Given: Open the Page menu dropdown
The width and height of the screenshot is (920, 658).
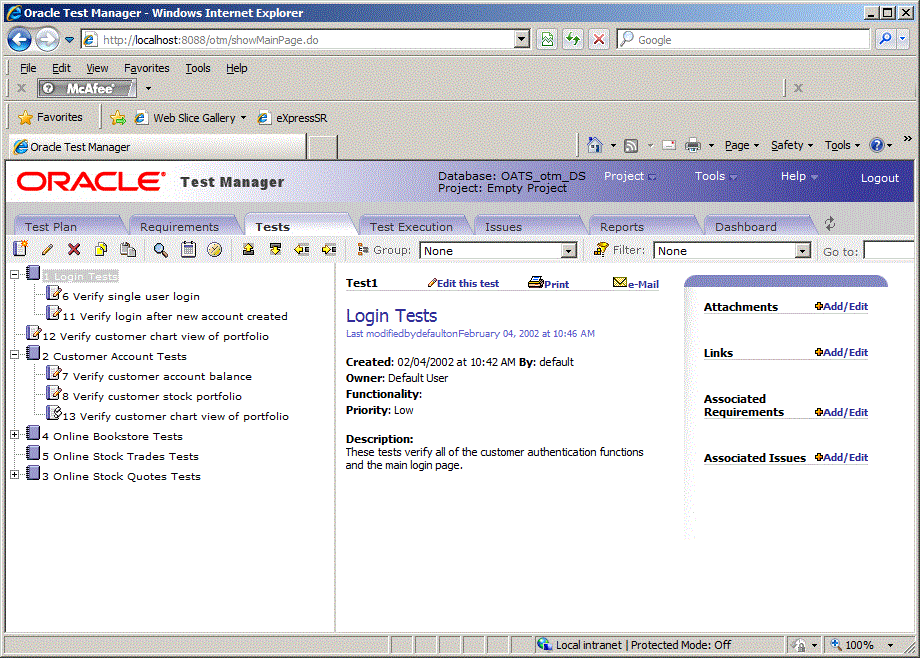Looking at the screenshot, I should coord(742,145).
